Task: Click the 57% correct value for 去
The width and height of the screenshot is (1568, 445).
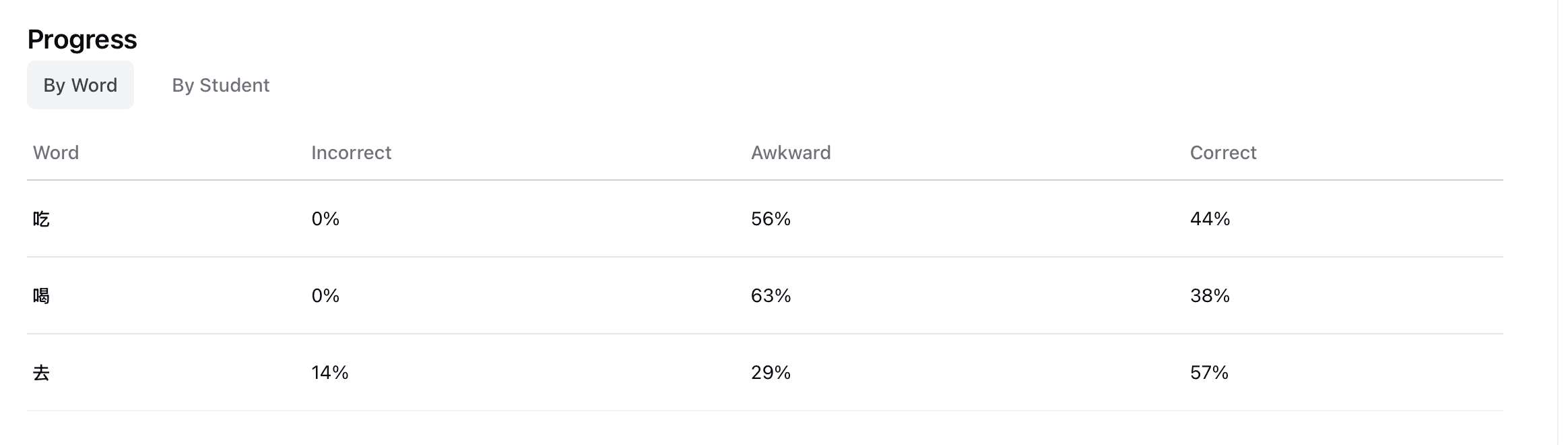Action: point(1209,373)
